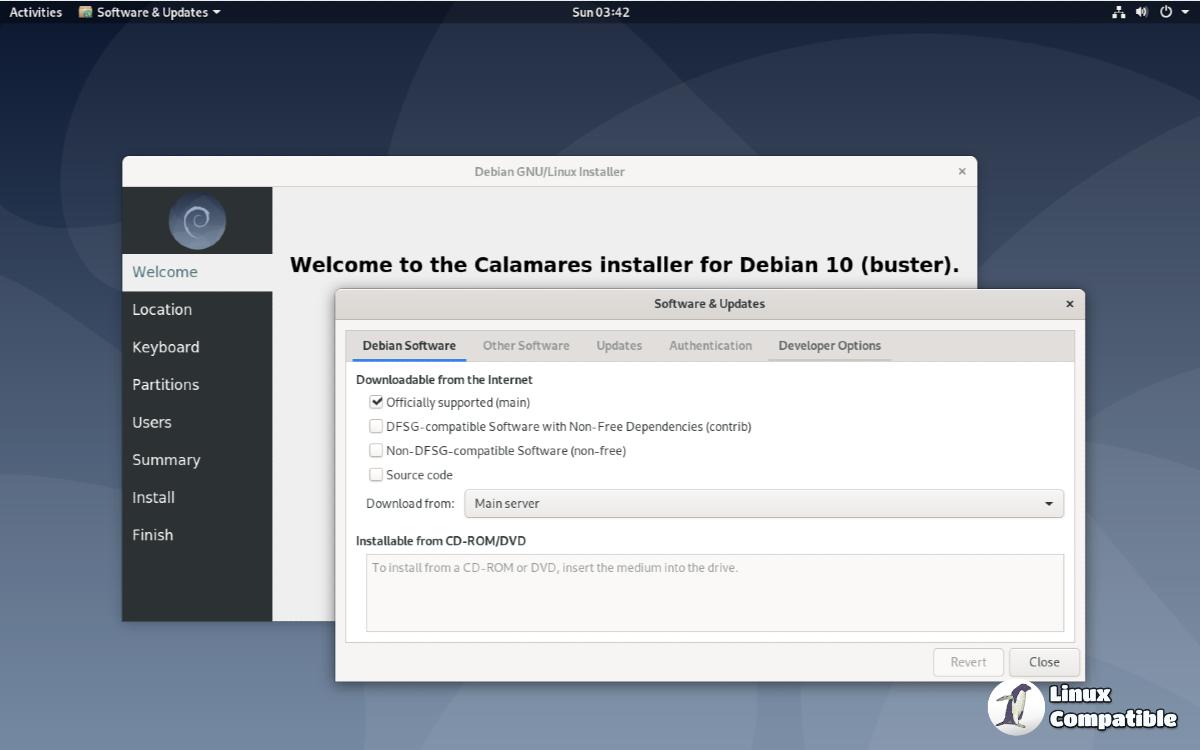Click the volume speaker icon
The image size is (1200, 750).
pyautogui.click(x=1142, y=12)
